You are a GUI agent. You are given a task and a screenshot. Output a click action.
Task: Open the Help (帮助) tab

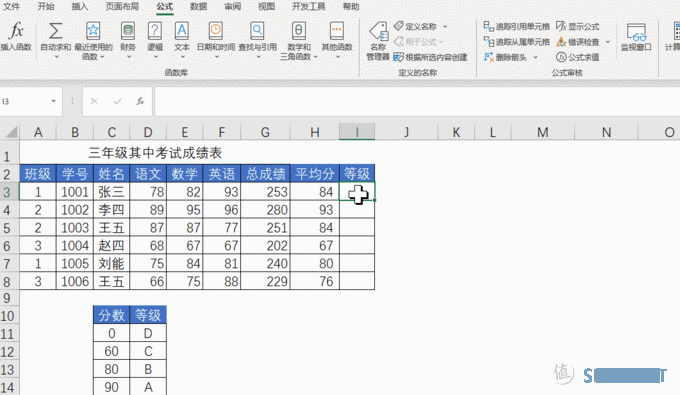(351, 7)
